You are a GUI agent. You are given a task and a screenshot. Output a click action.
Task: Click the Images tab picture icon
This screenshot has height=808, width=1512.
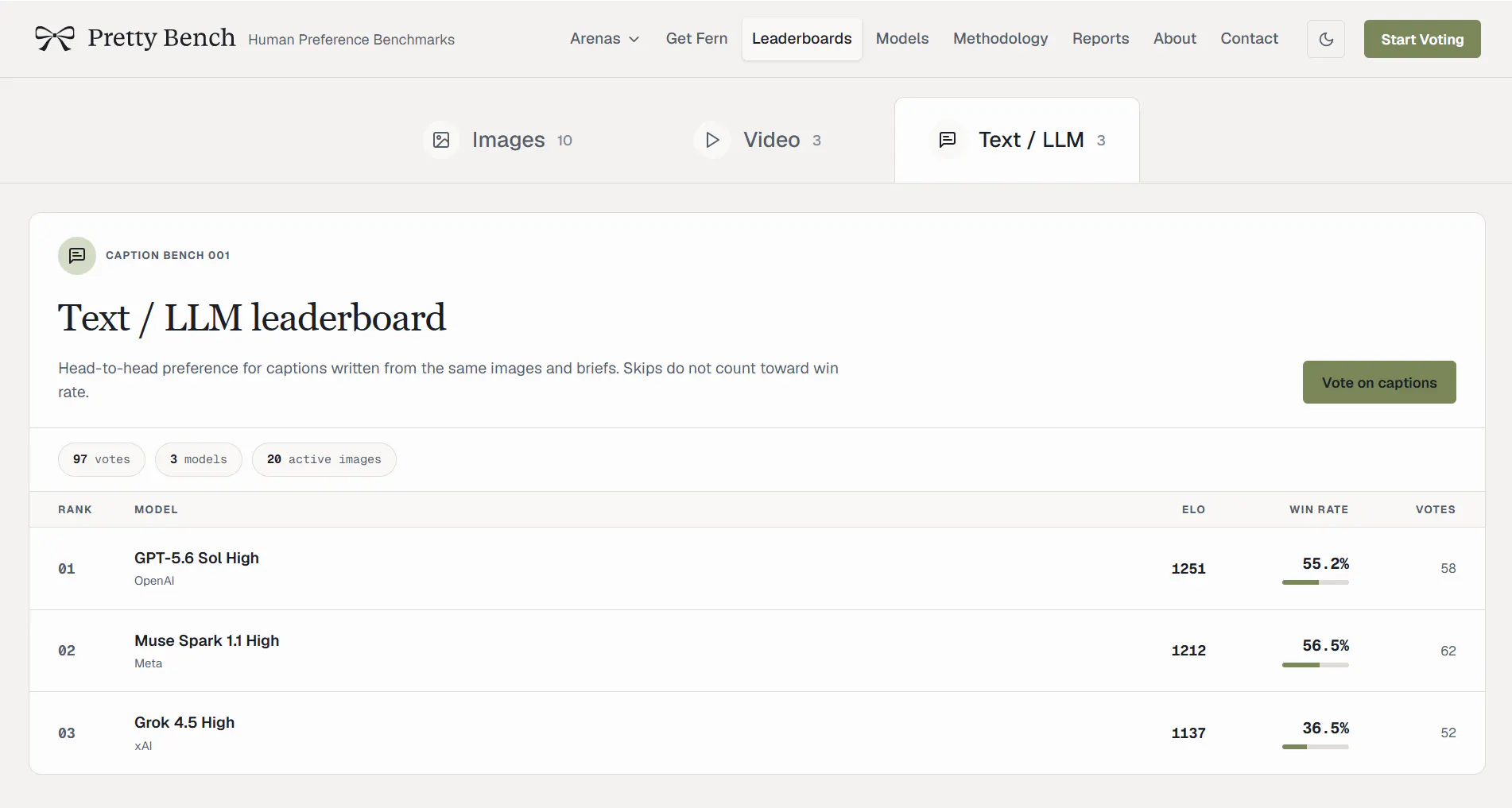441,140
